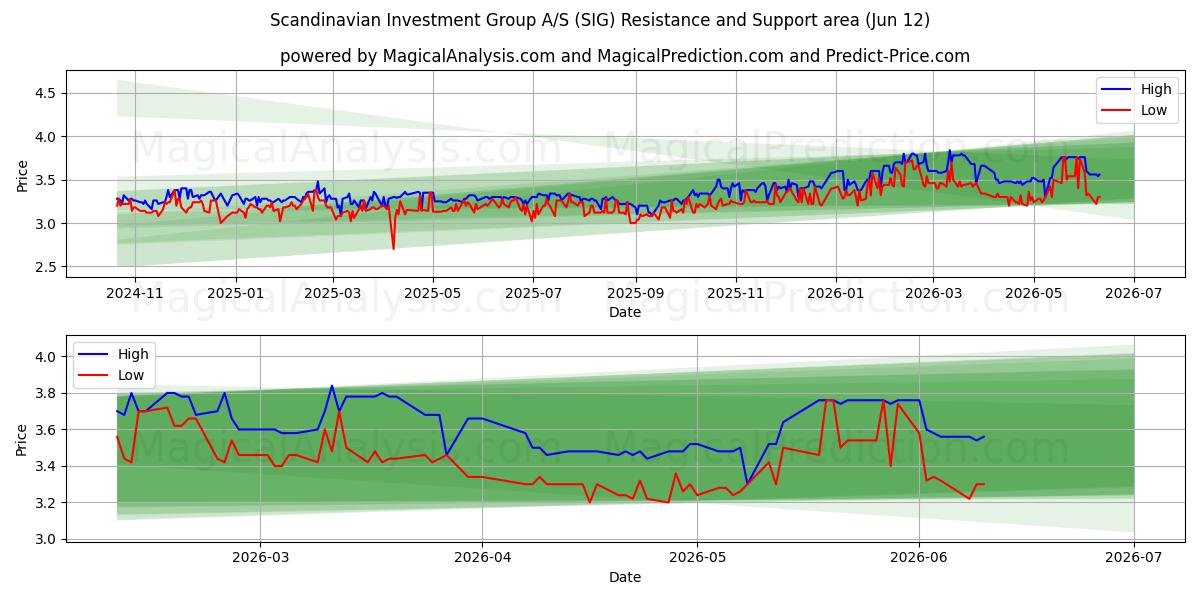
Task: Click 'Low' in the bottom chart legend
Action: pyautogui.click(x=131, y=375)
